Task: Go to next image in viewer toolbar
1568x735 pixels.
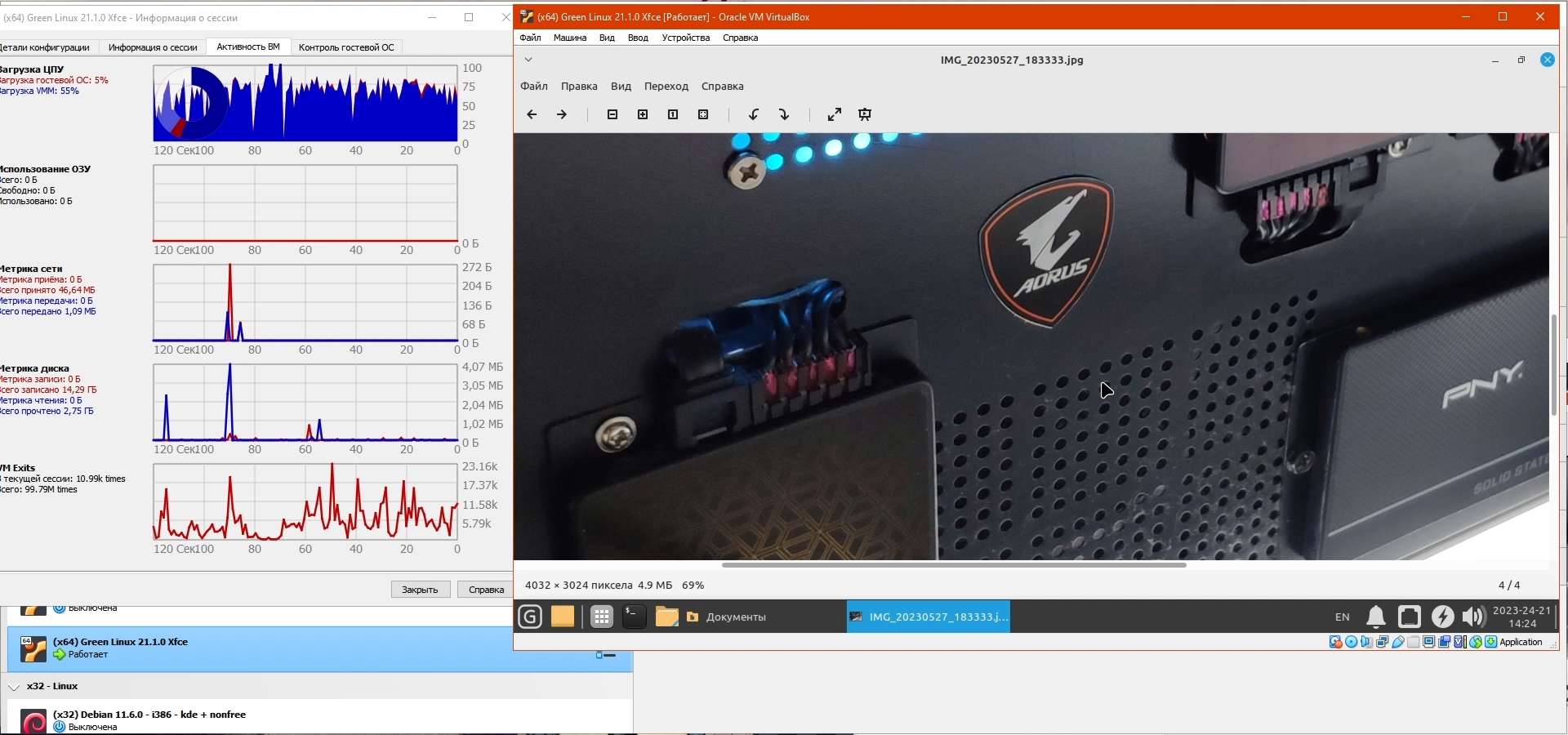Action: click(x=562, y=115)
